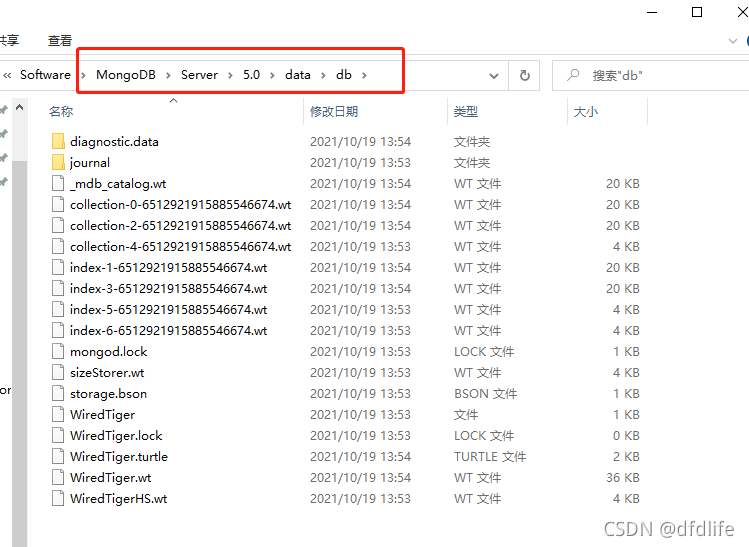Sort files by 名称 column header
The image size is (749, 547).
click(61, 112)
